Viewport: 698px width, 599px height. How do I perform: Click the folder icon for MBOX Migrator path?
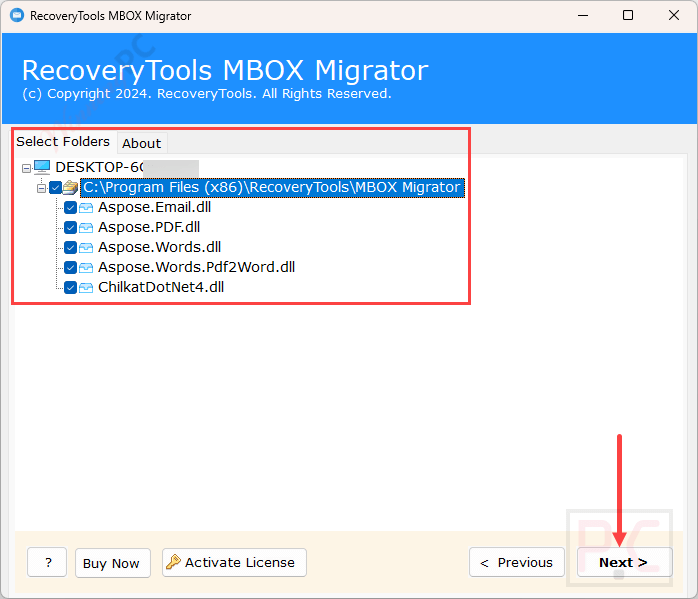pyautogui.click(x=70, y=187)
